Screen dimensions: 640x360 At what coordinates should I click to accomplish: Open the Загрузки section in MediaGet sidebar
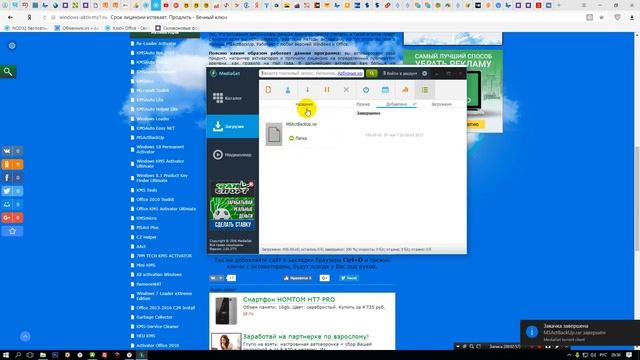click(x=232, y=126)
